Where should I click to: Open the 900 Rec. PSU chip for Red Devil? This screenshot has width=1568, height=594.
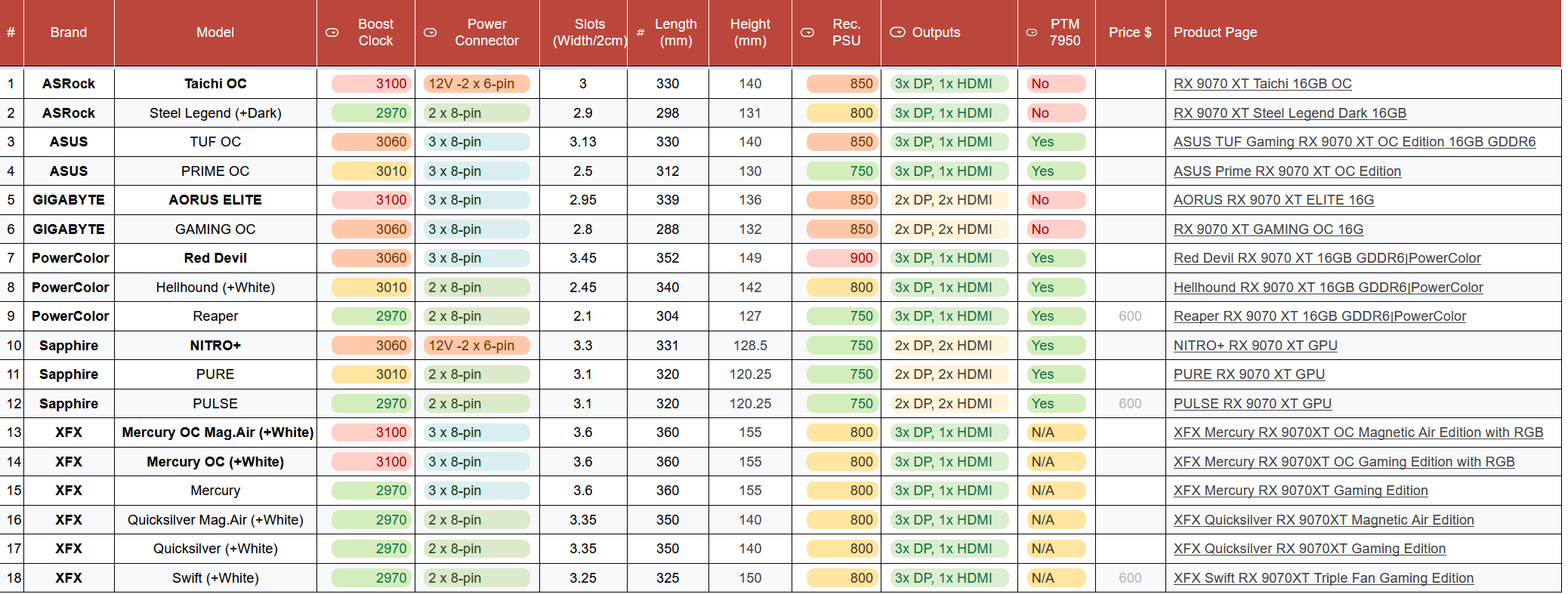841,258
